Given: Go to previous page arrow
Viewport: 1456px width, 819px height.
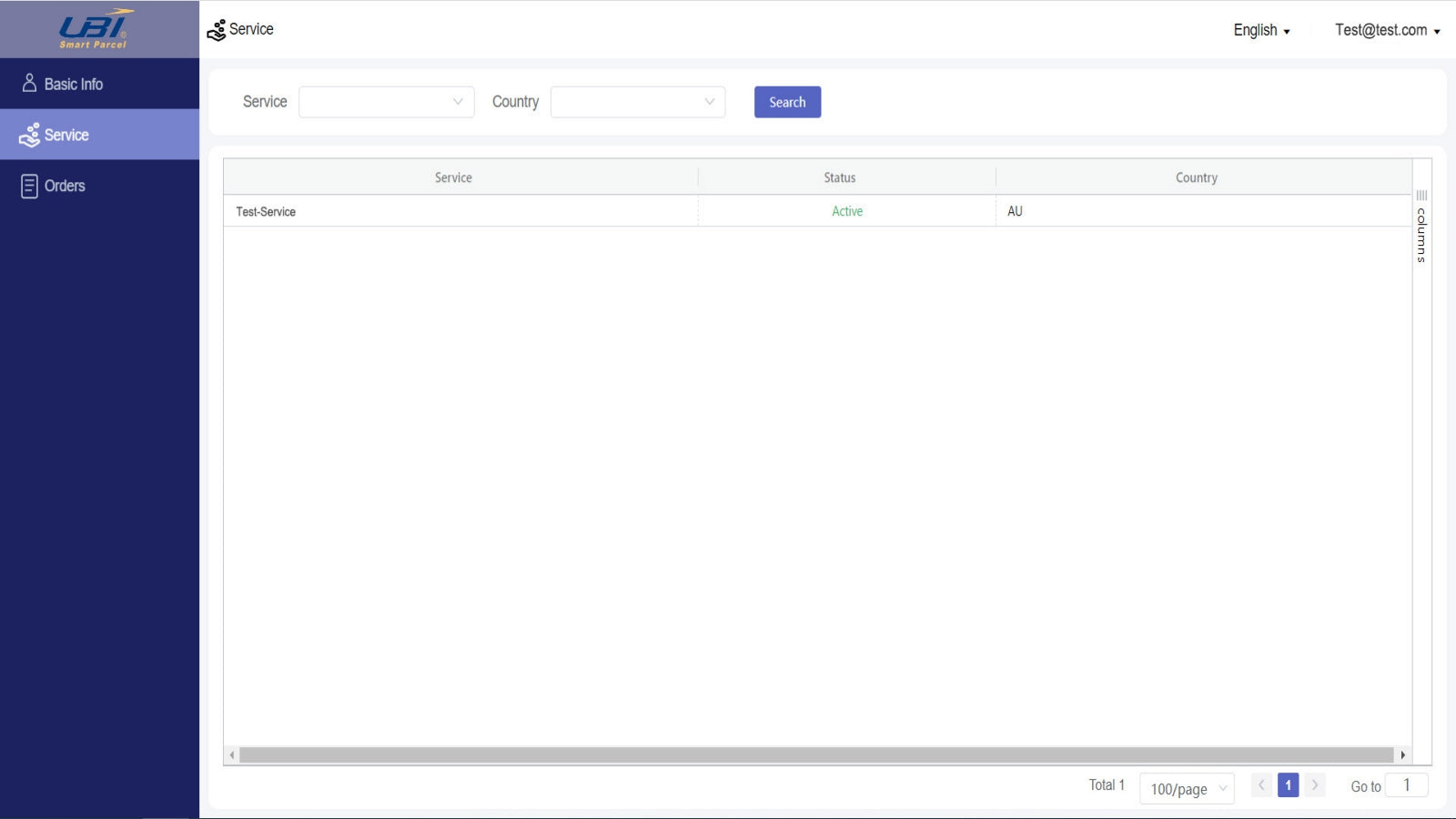Looking at the screenshot, I should pos(1261,784).
